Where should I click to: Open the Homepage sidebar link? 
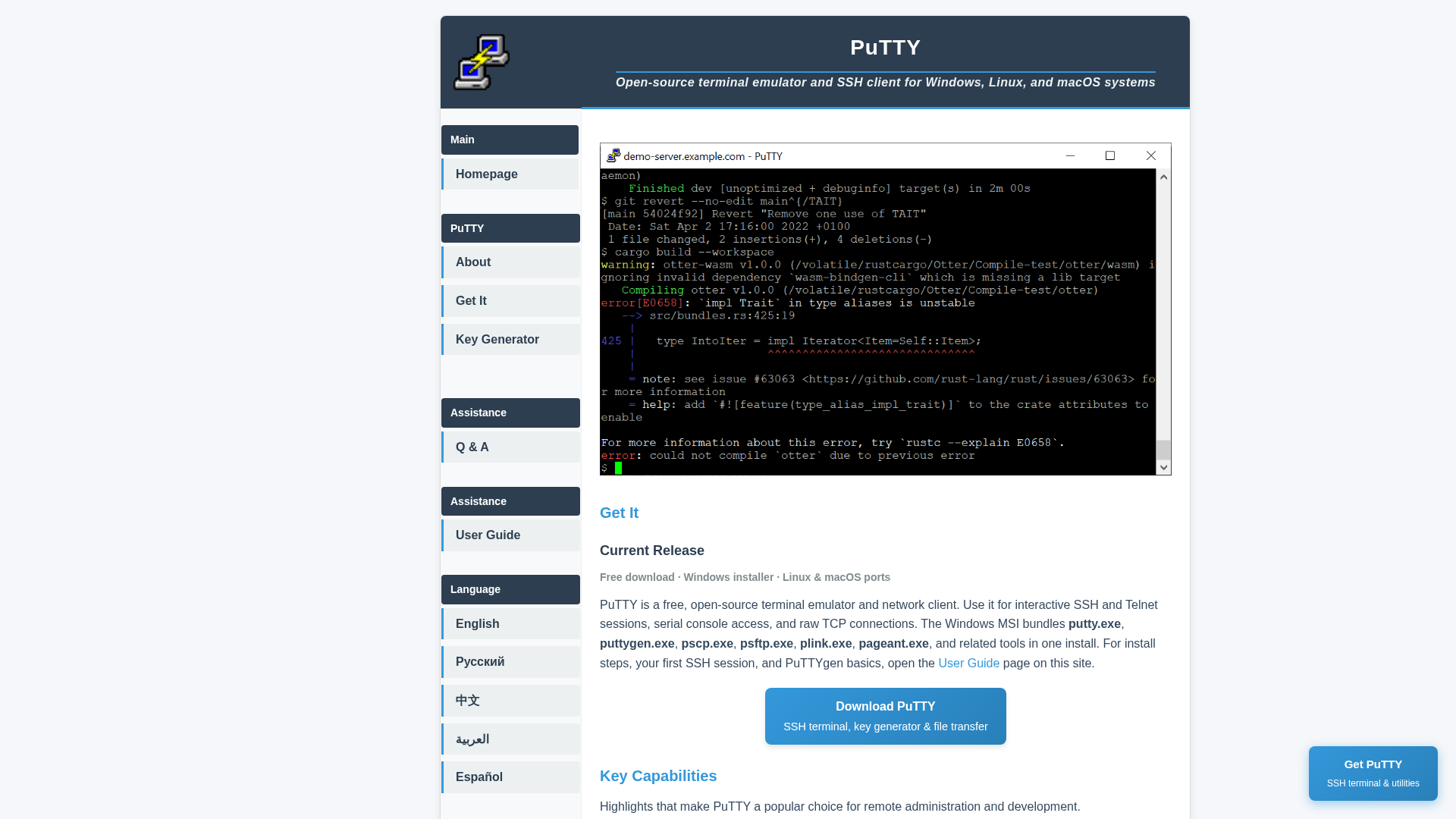click(x=510, y=174)
